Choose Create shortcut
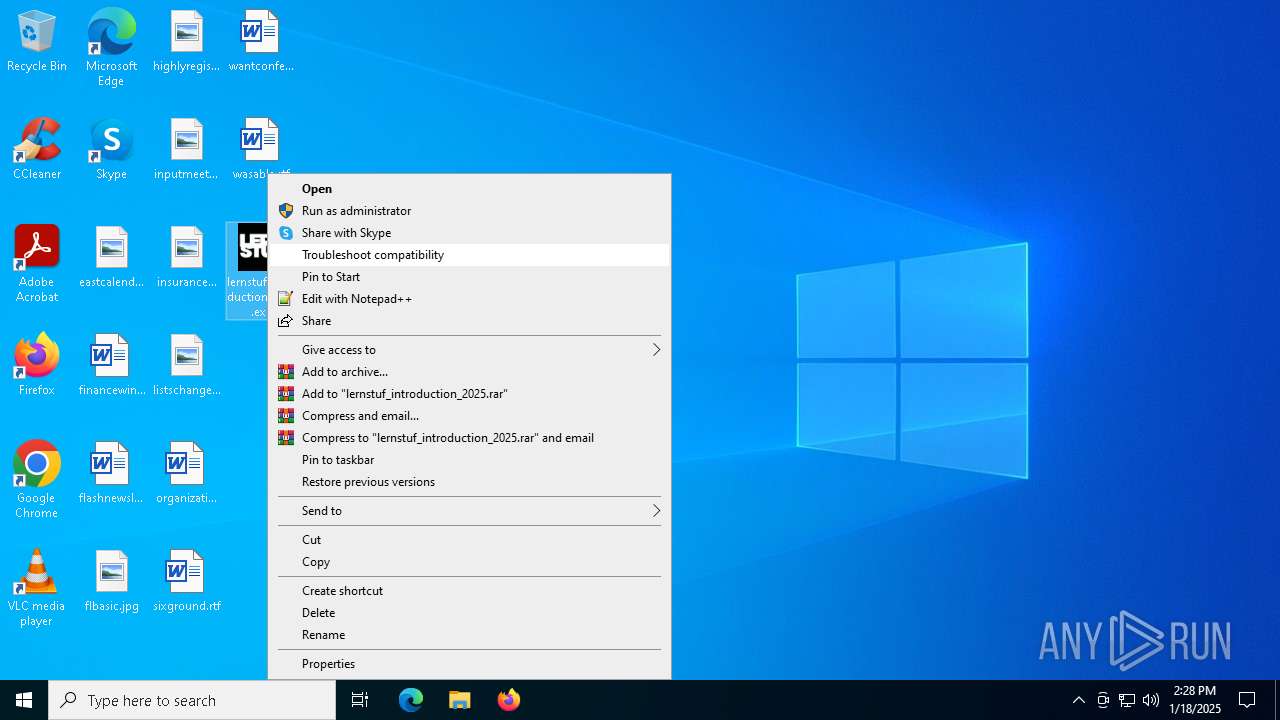This screenshot has height=720, width=1280. [x=469, y=591]
